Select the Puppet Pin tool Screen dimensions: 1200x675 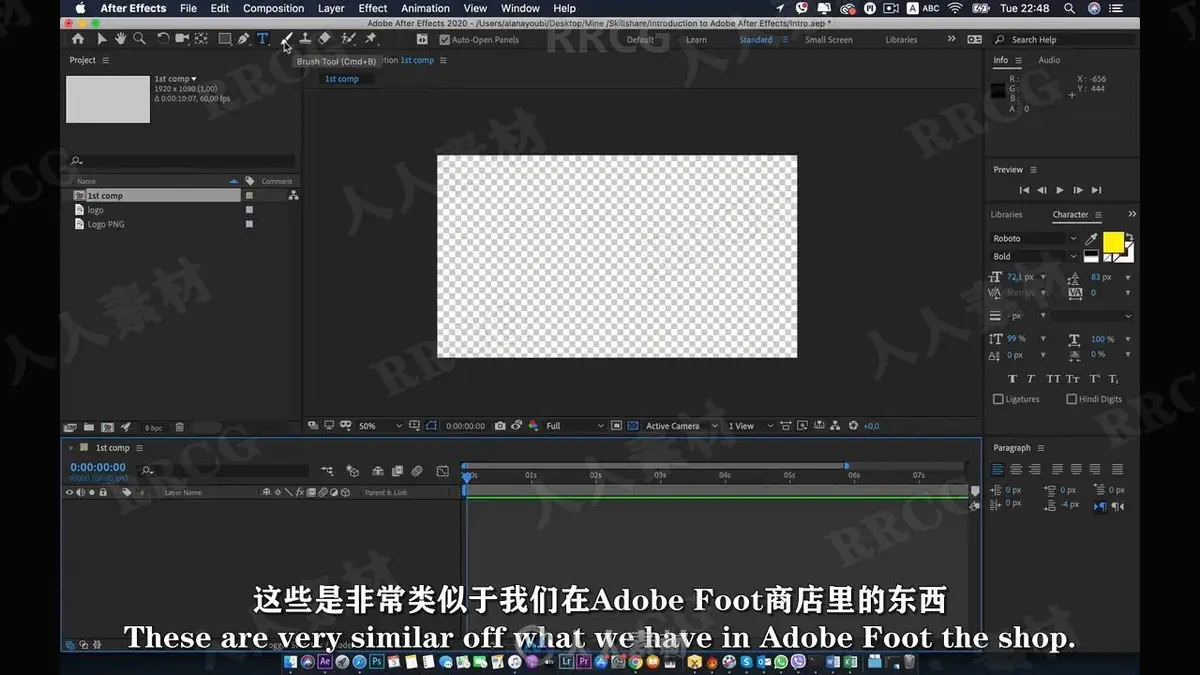pos(371,39)
